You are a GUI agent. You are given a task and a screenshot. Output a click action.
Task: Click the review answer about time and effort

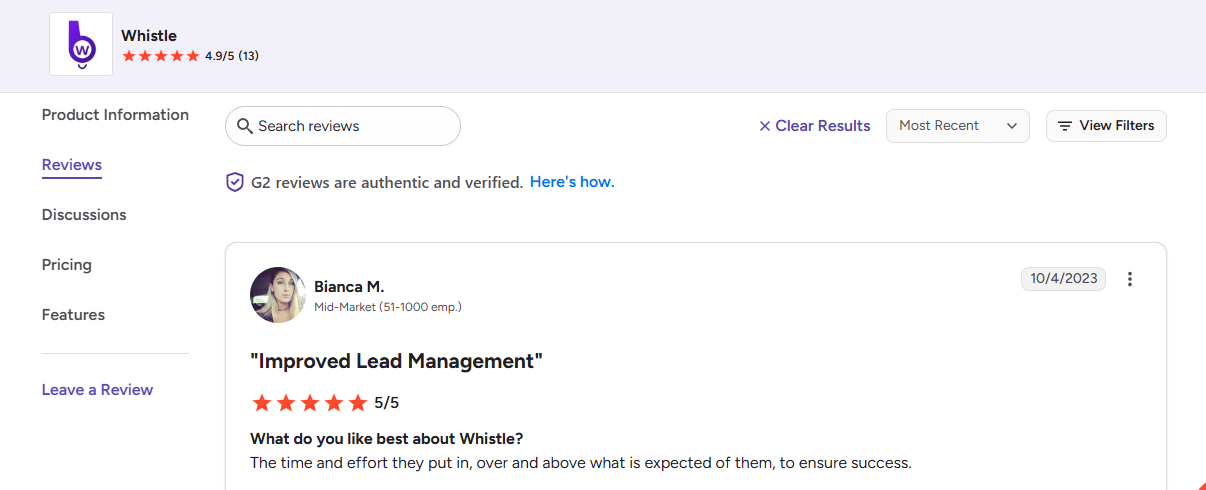coord(581,463)
